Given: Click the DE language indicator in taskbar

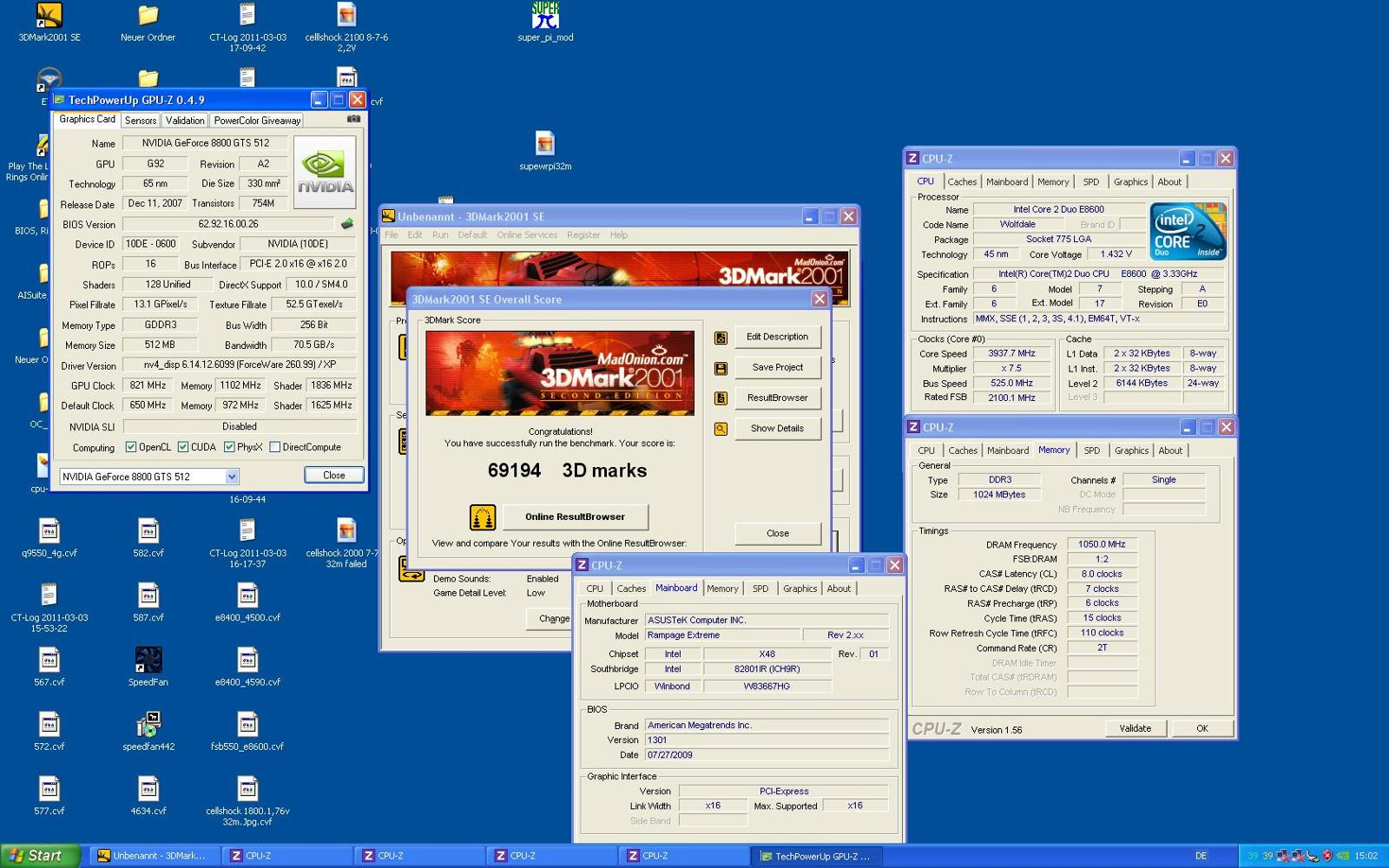Looking at the screenshot, I should [1201, 856].
